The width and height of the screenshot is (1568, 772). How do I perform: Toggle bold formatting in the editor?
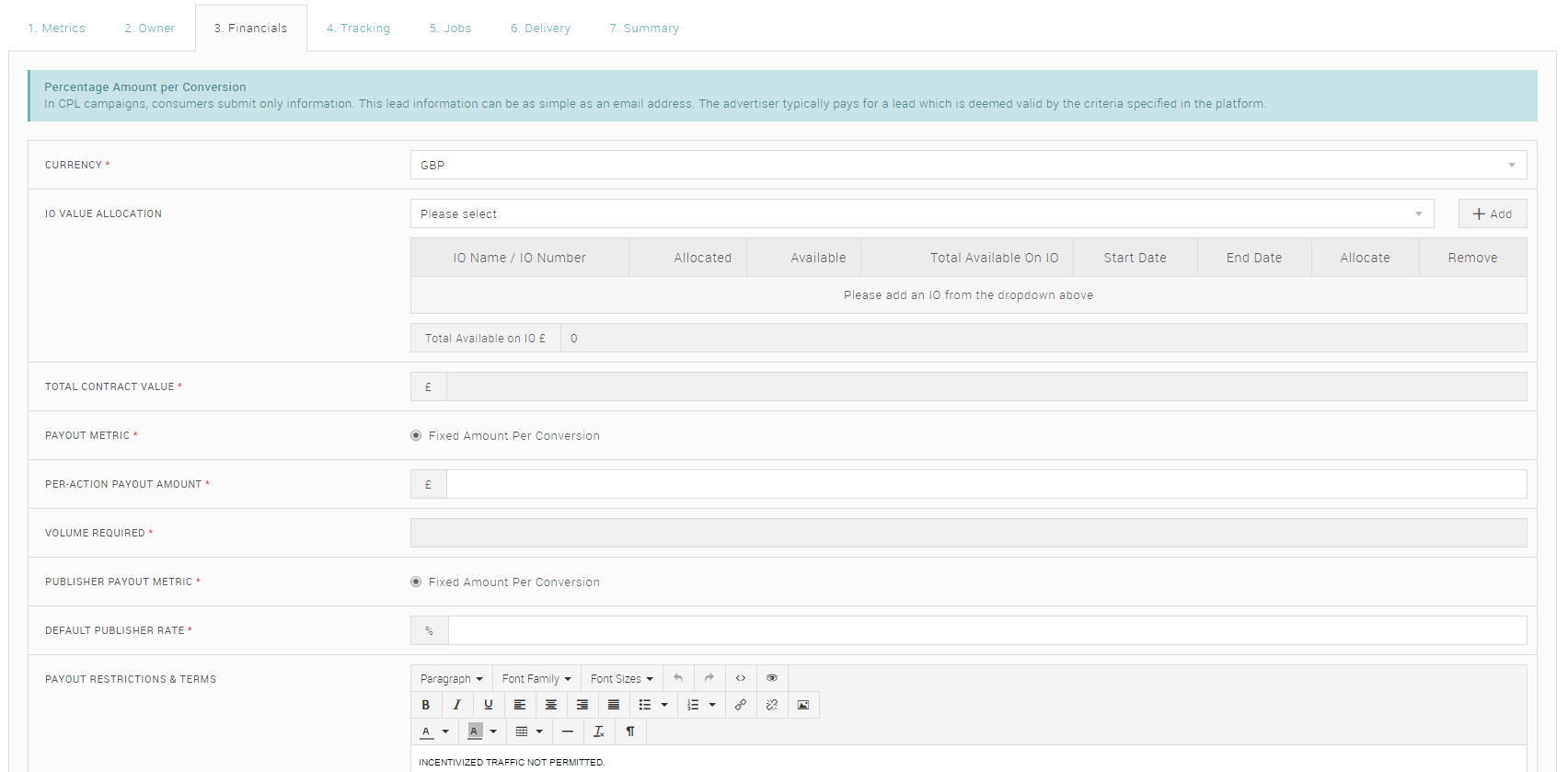pyautogui.click(x=425, y=705)
